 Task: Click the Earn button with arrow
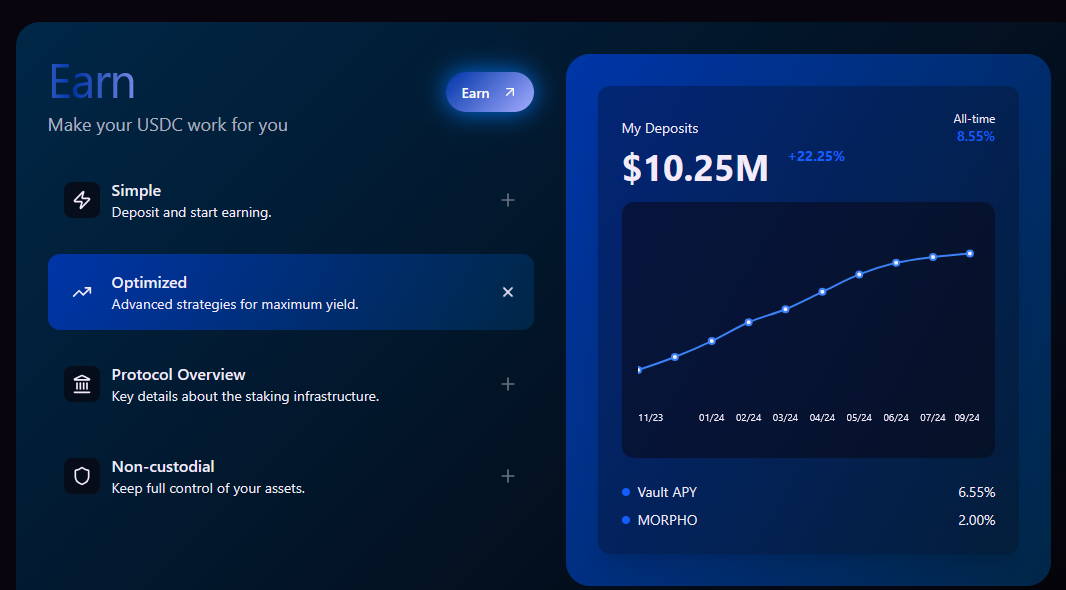coord(489,92)
